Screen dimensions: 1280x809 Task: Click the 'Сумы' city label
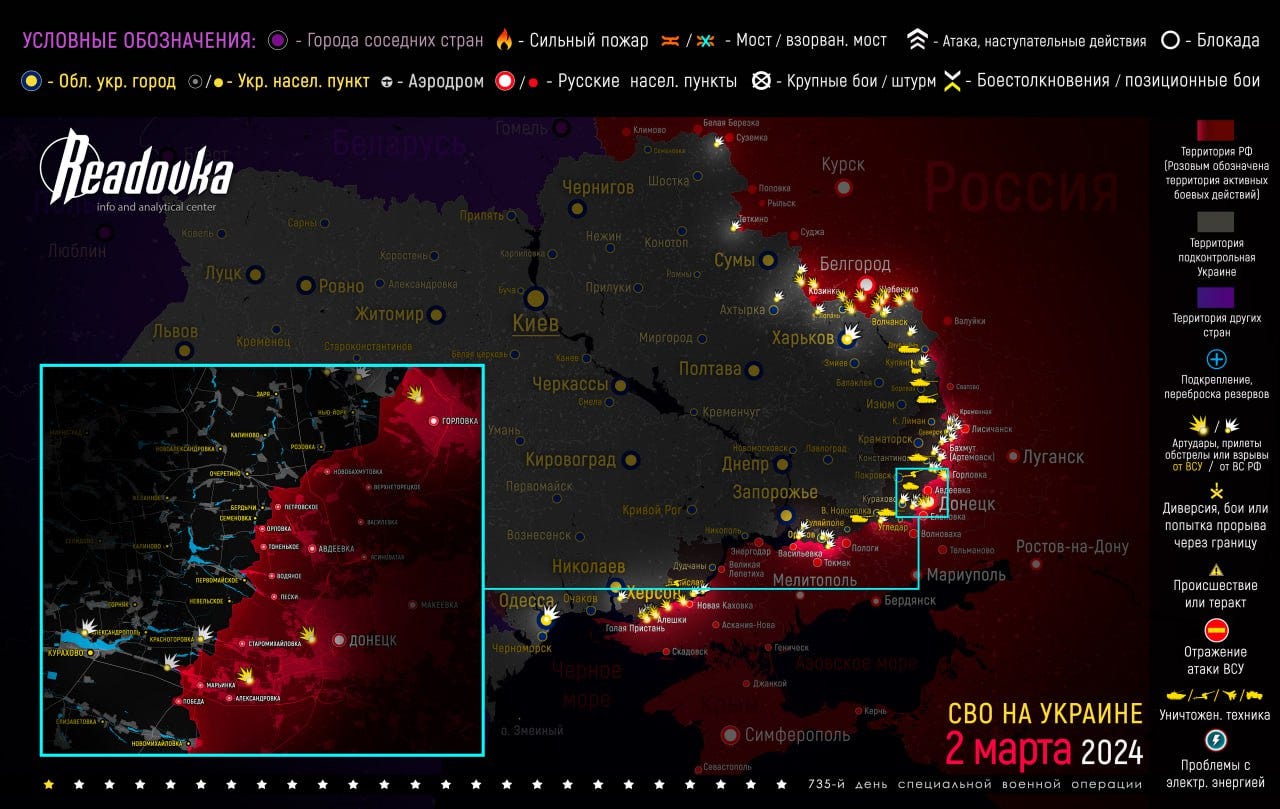pyautogui.click(x=735, y=260)
